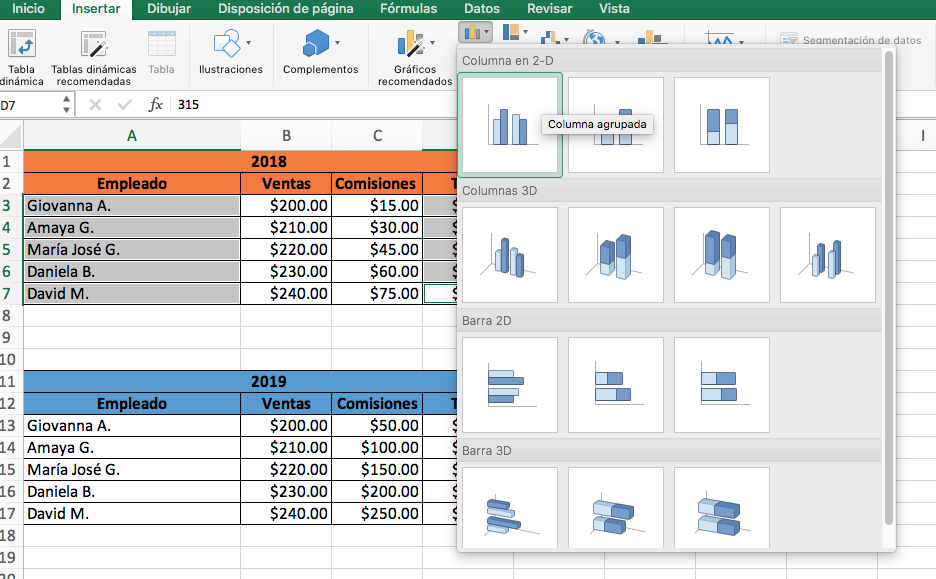
Task: Pick the first Barra 3D chart style
Action: [509, 508]
